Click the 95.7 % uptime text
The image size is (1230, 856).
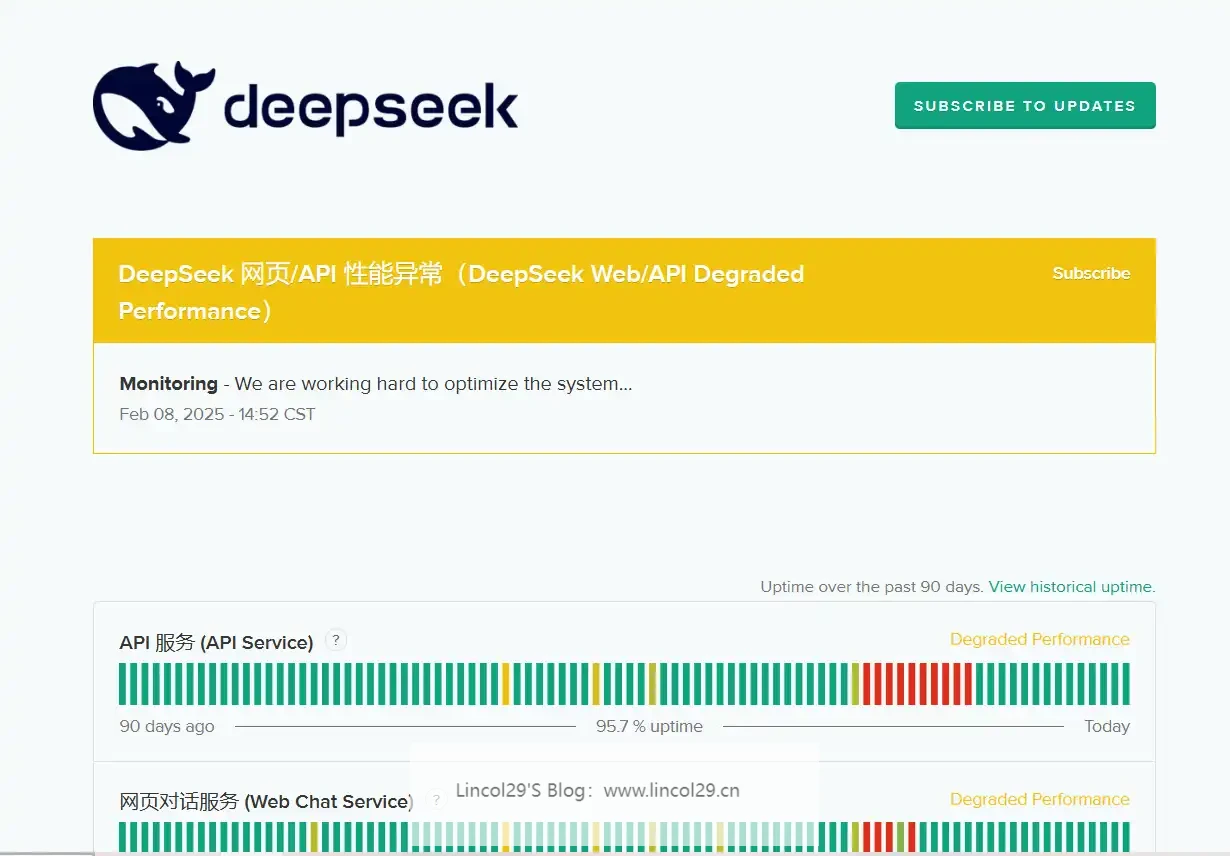pos(649,726)
